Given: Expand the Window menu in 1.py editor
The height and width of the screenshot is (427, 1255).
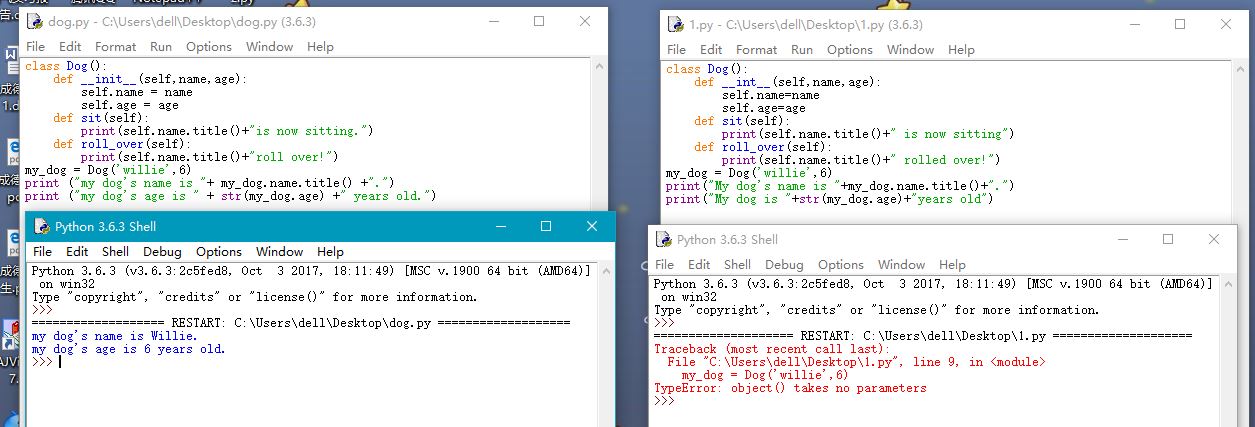Looking at the screenshot, I should (910, 50).
